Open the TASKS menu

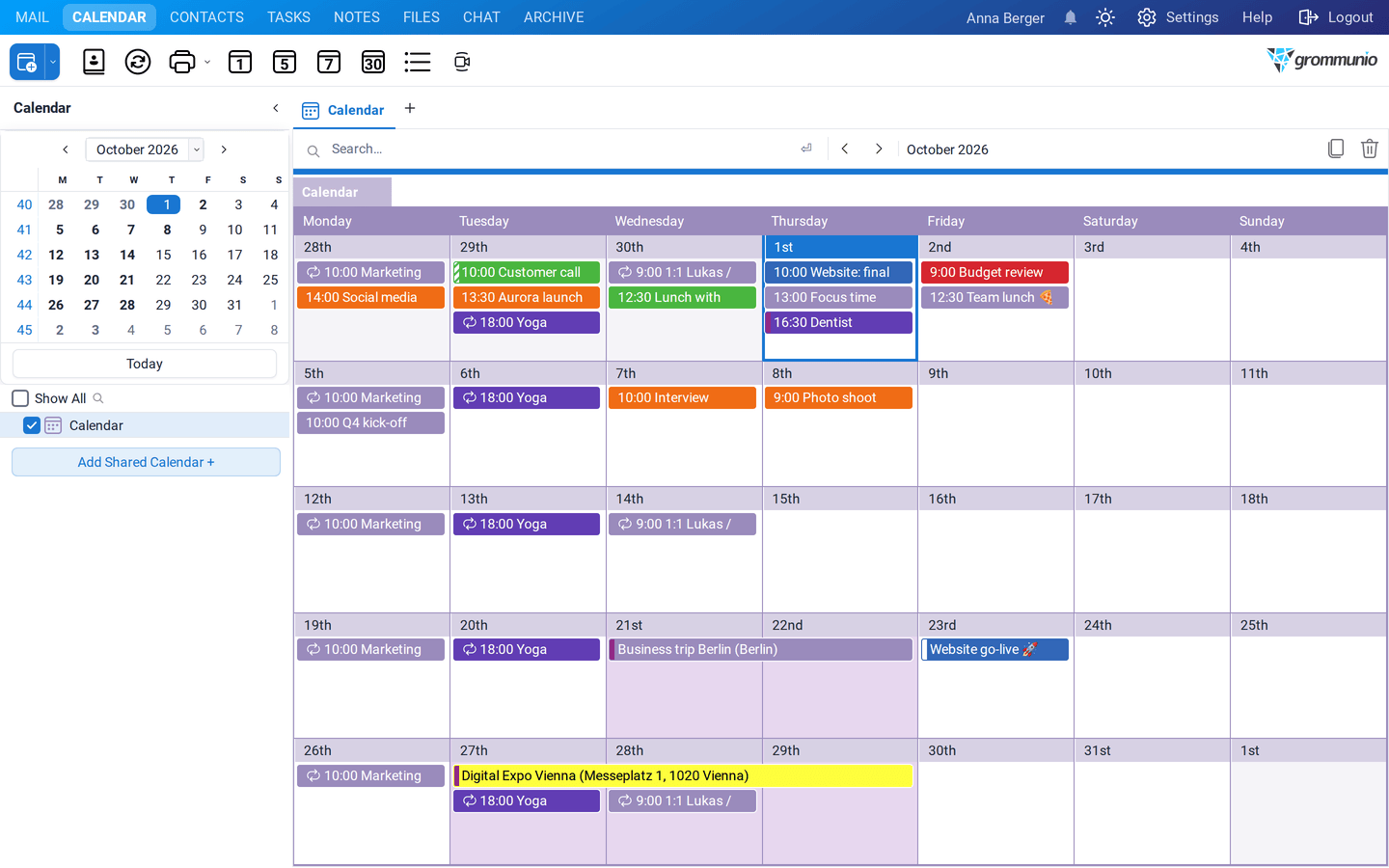[288, 17]
